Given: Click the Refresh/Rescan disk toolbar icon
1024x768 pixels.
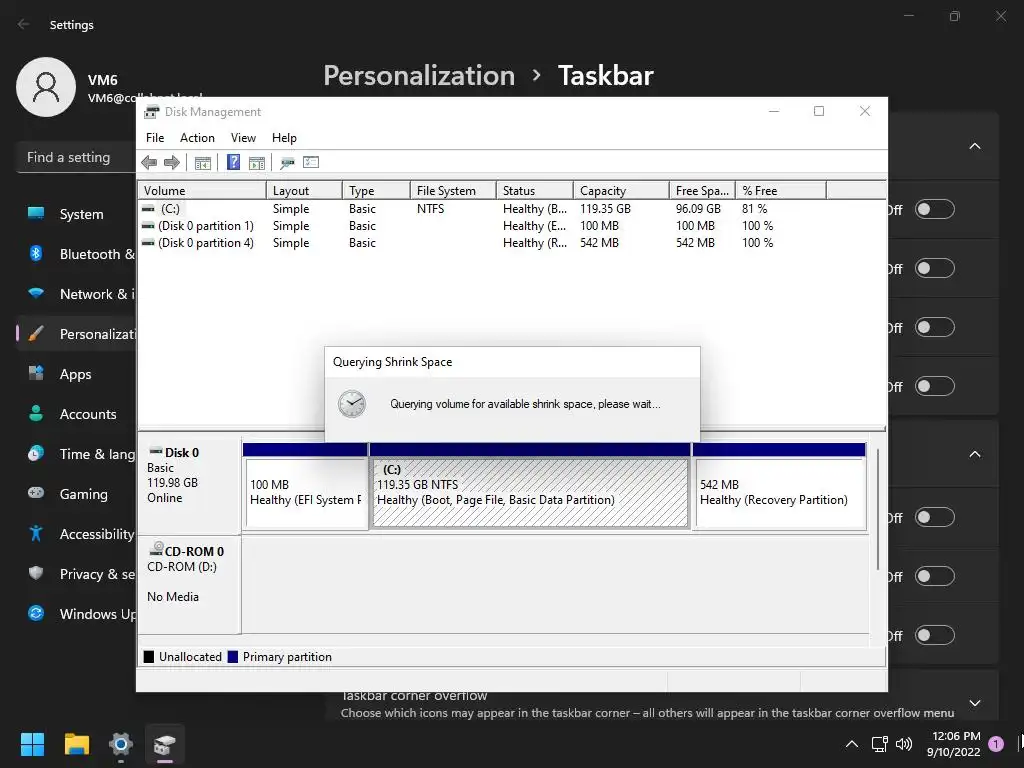Looking at the screenshot, I should tap(287, 163).
